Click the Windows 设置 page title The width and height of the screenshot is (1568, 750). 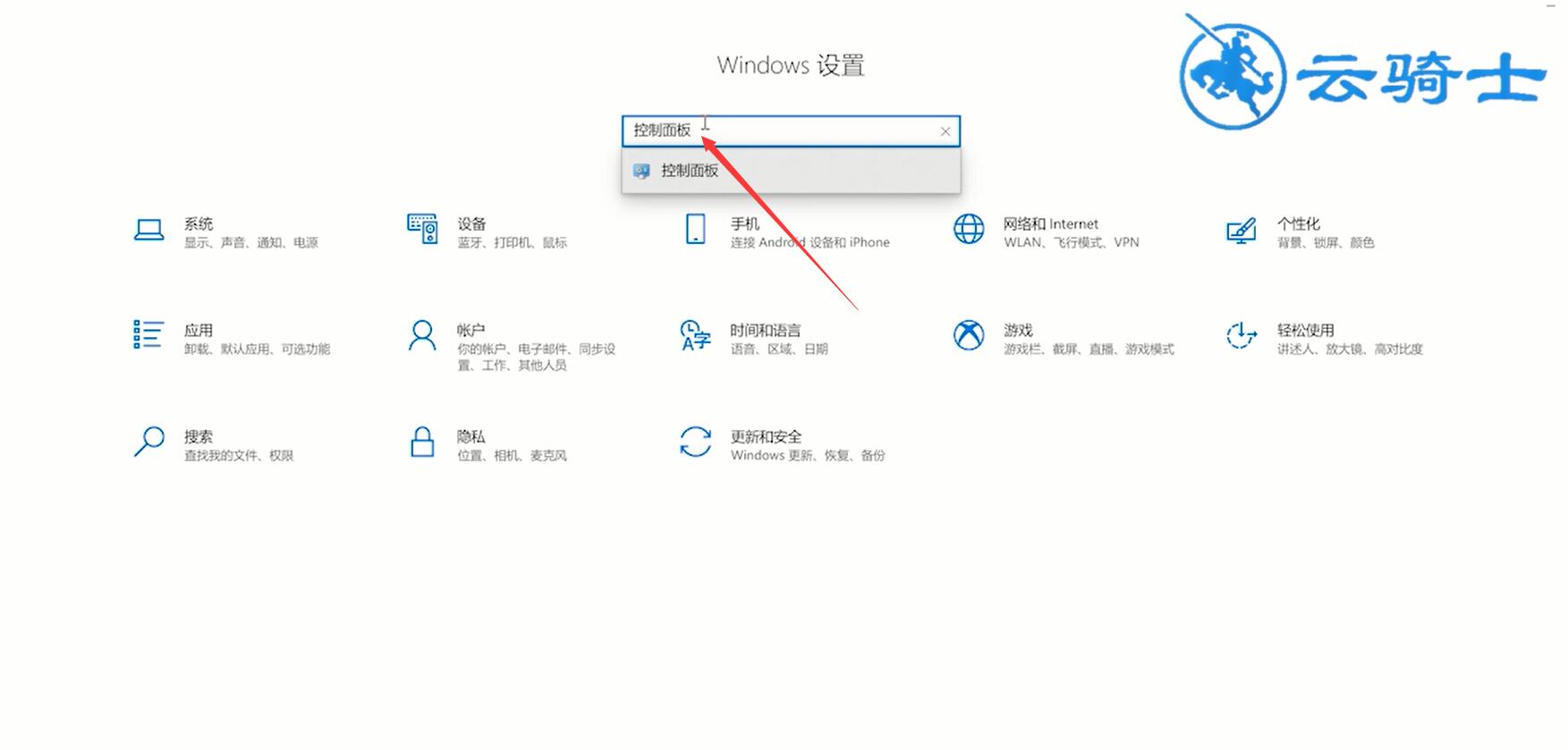(791, 65)
